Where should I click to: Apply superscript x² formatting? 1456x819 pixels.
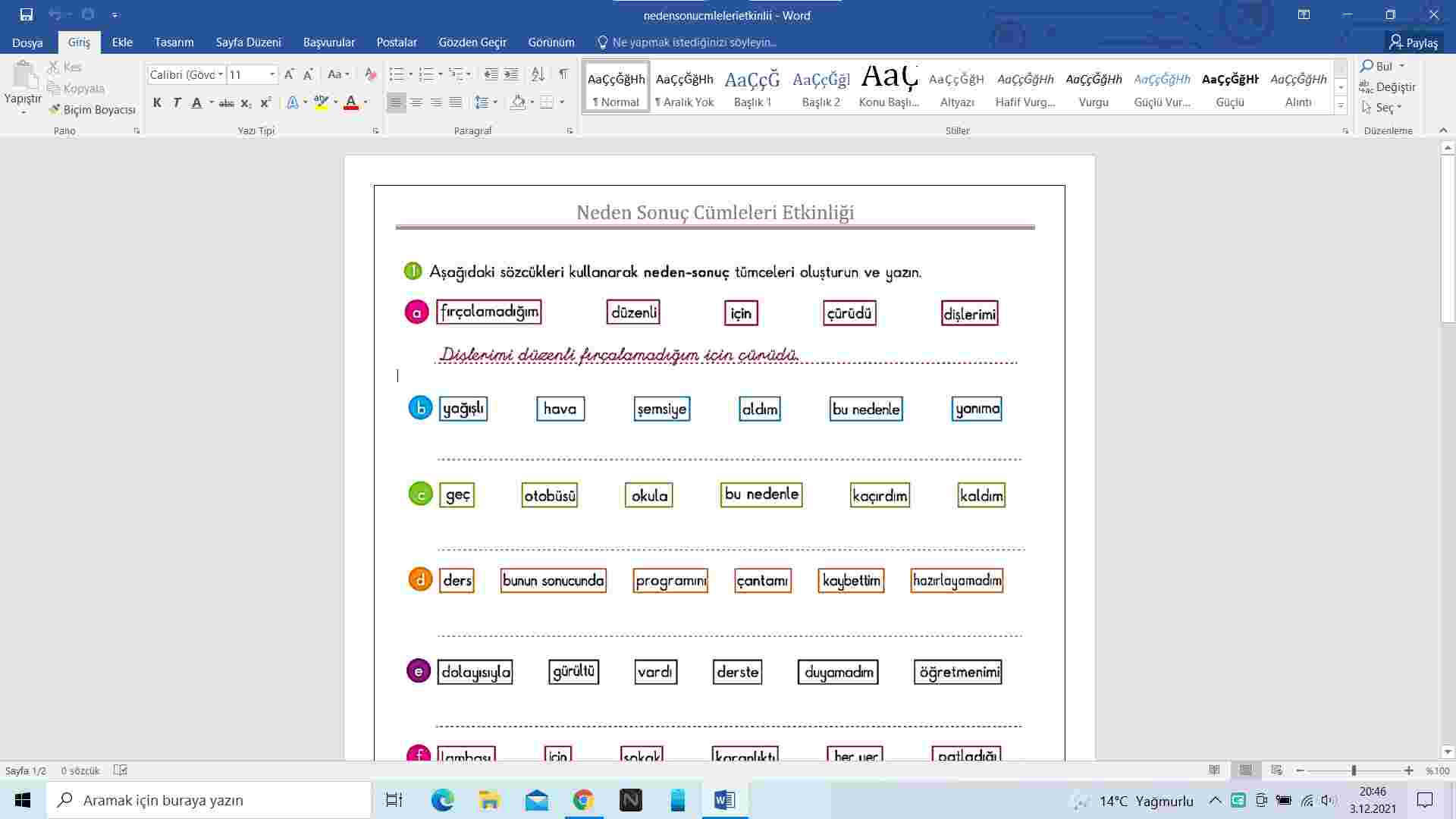pyautogui.click(x=265, y=102)
